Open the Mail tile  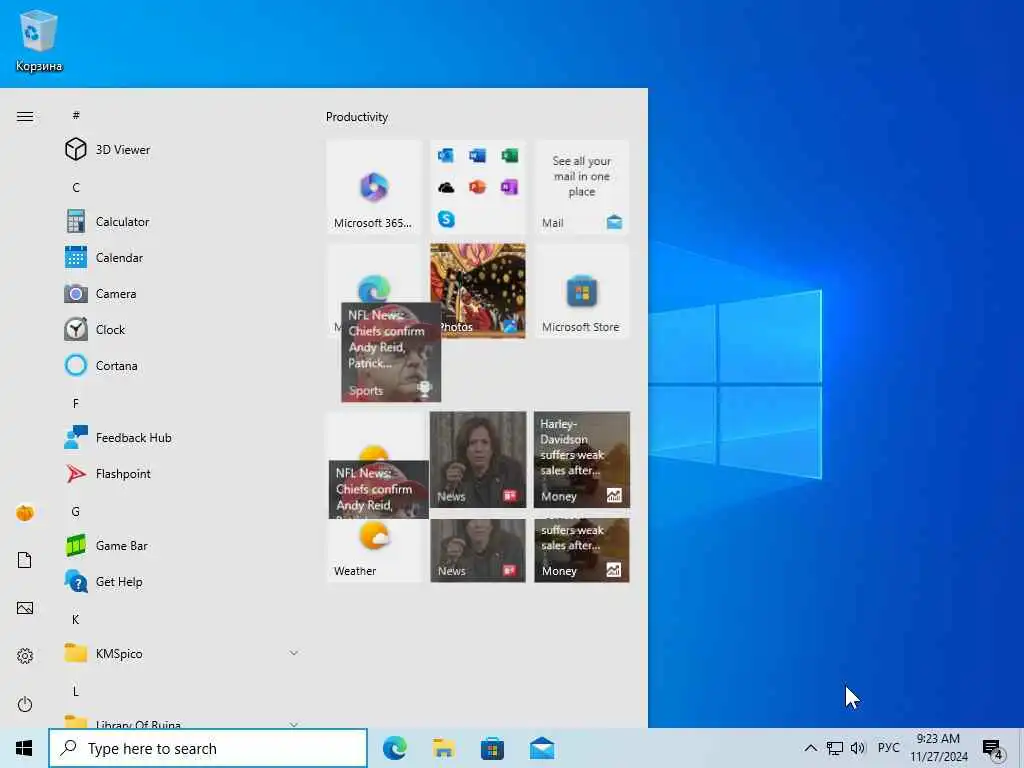point(582,187)
